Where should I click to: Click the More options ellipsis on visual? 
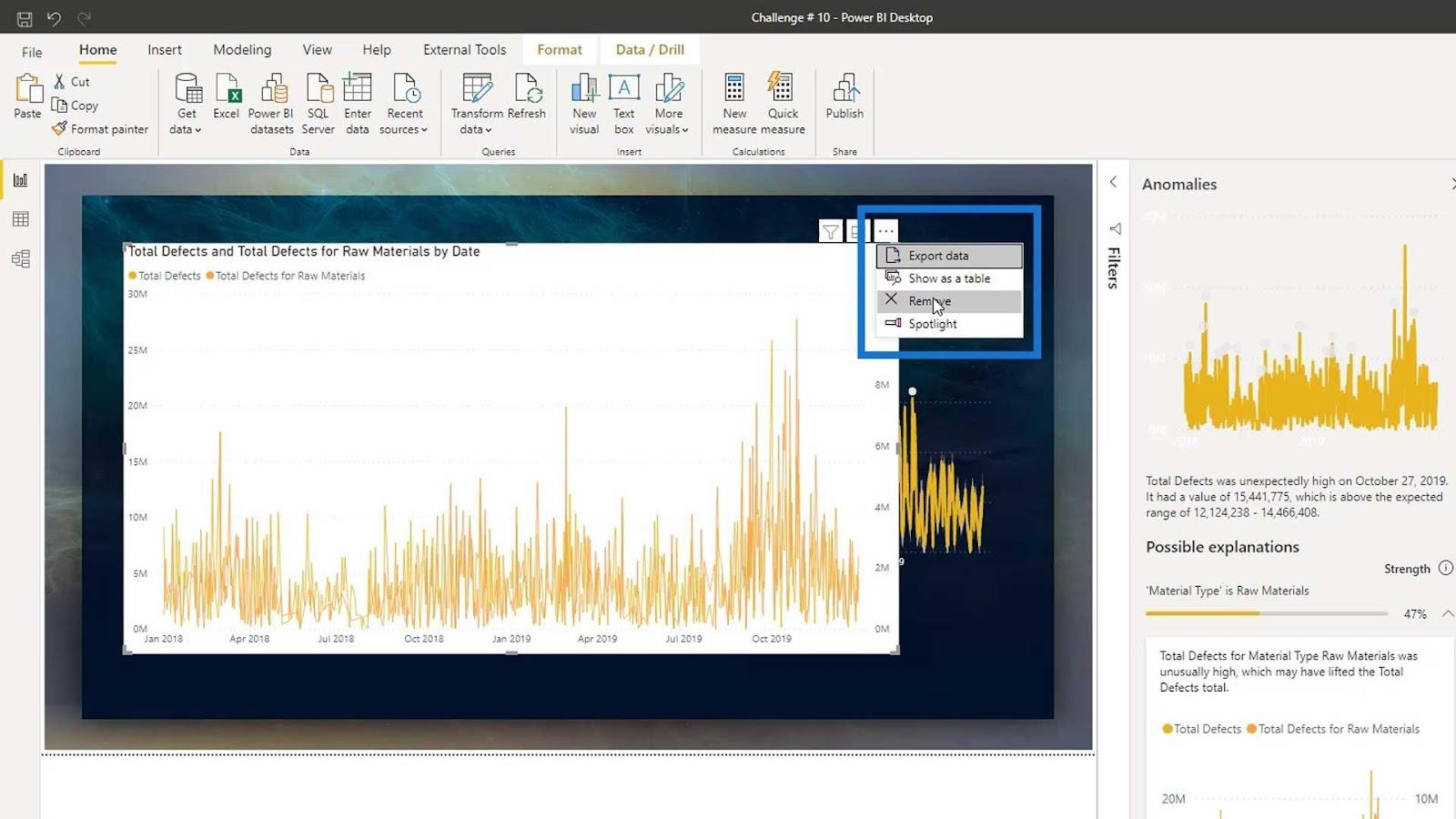pos(885,231)
